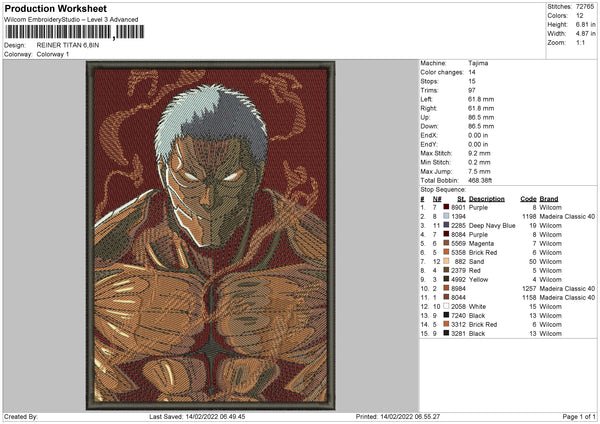Click the Stitches count value 72765
600x424 pixels.
(x=585, y=7)
